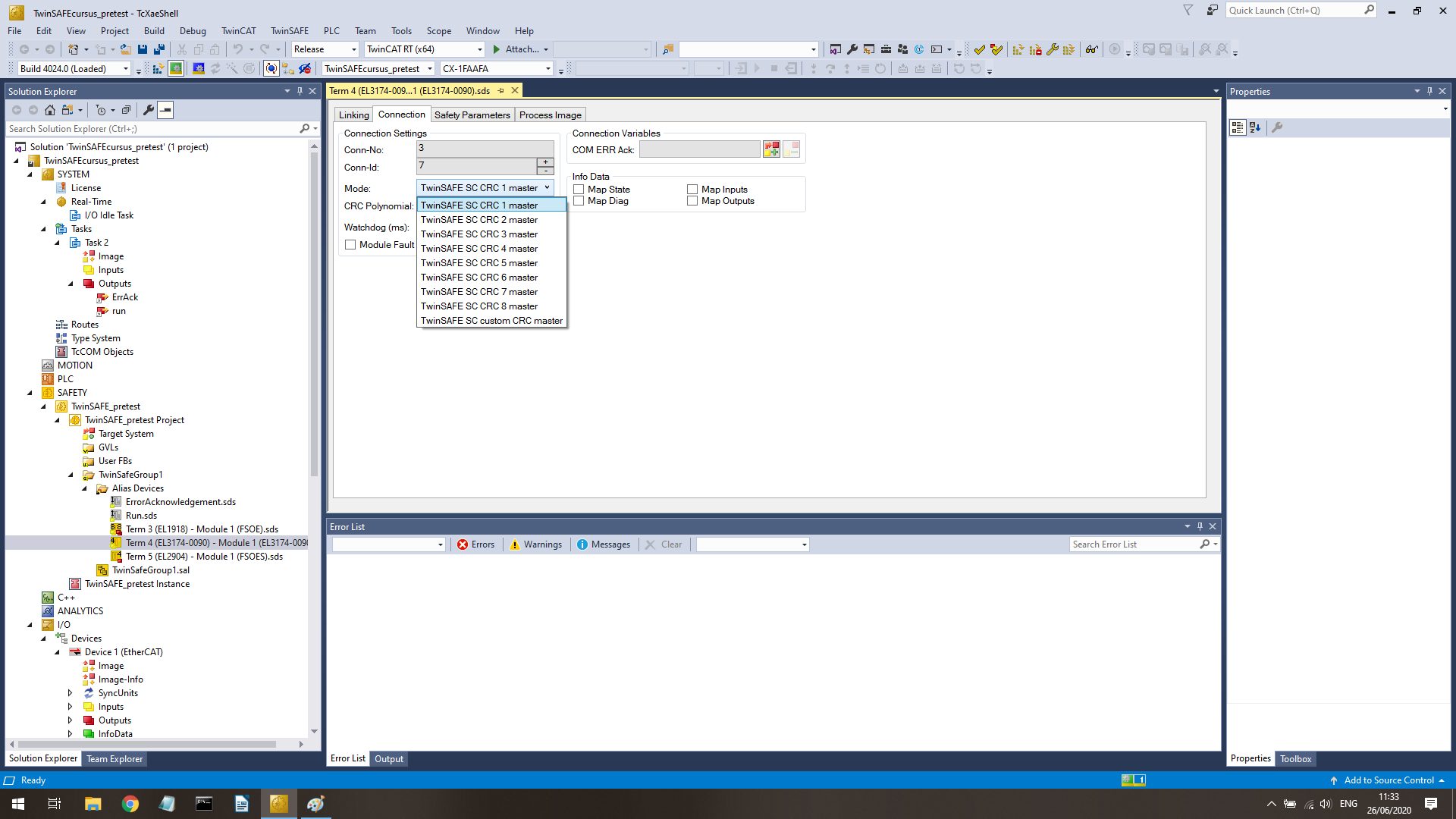The width and height of the screenshot is (1456, 819).
Task: Check the Map Inputs checkbox
Action: coord(692,190)
